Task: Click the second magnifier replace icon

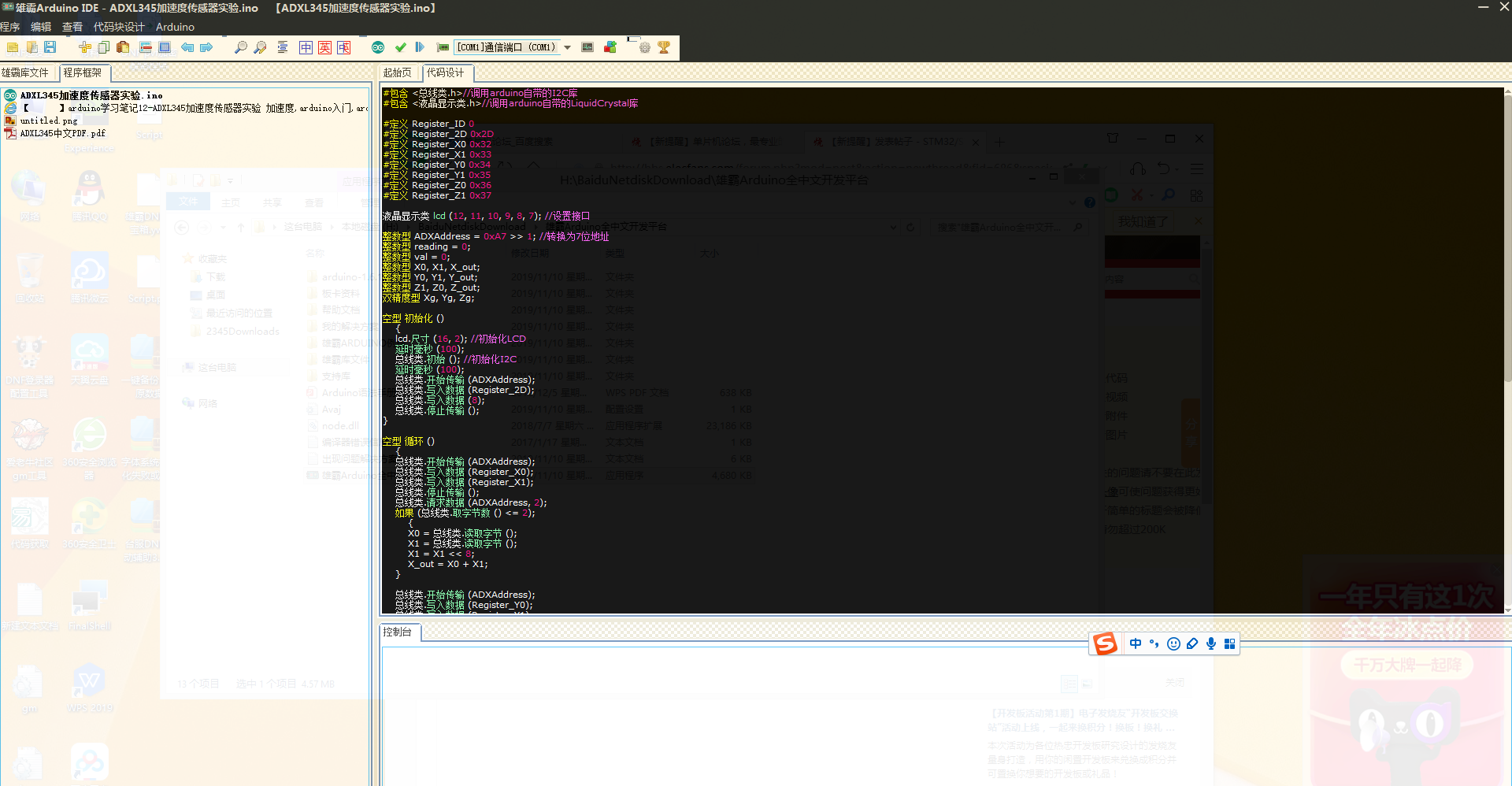Action: point(260,47)
